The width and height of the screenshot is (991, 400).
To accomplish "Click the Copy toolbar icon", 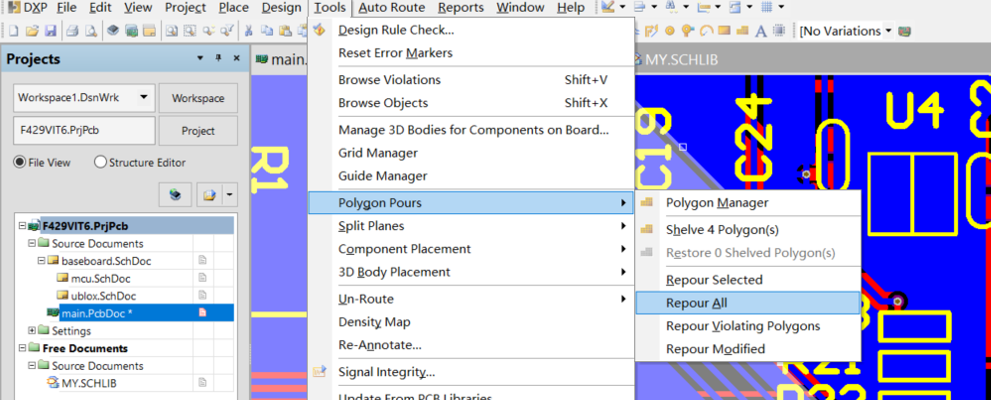I will (267, 31).
